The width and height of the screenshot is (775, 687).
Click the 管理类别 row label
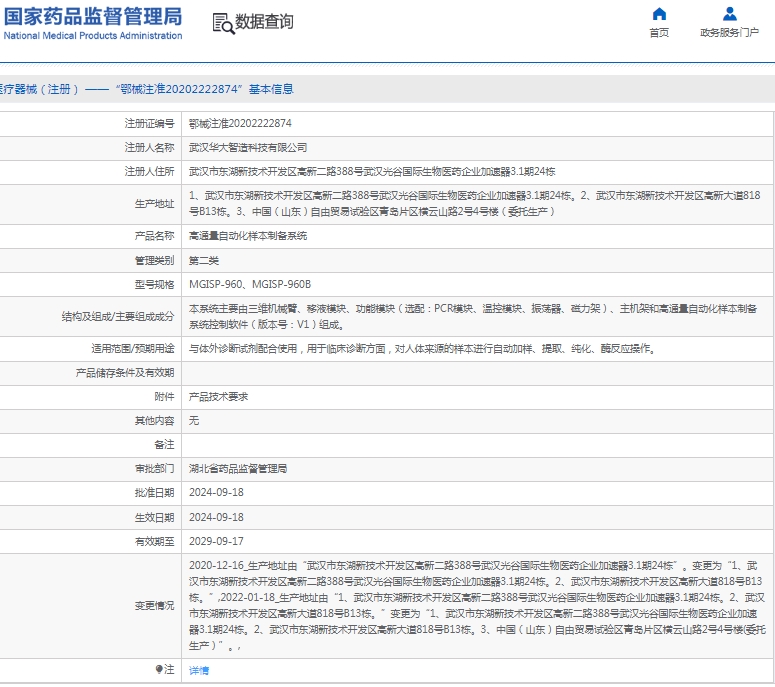[x=154, y=260]
